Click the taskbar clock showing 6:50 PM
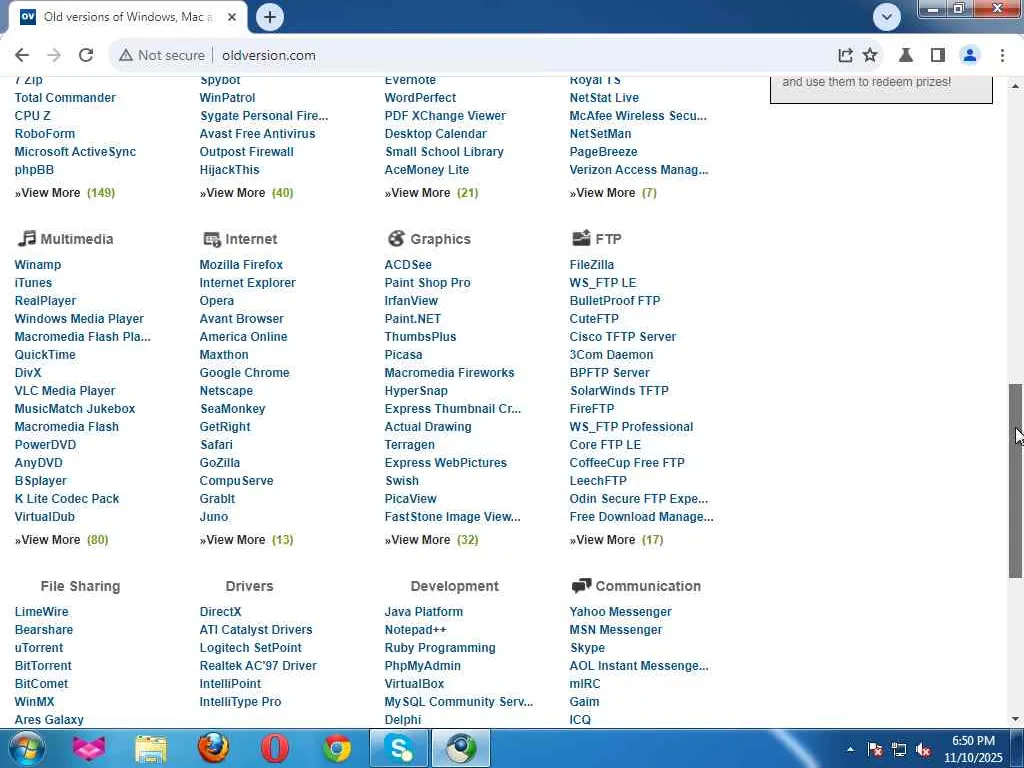This screenshot has height=768, width=1024. [973, 749]
